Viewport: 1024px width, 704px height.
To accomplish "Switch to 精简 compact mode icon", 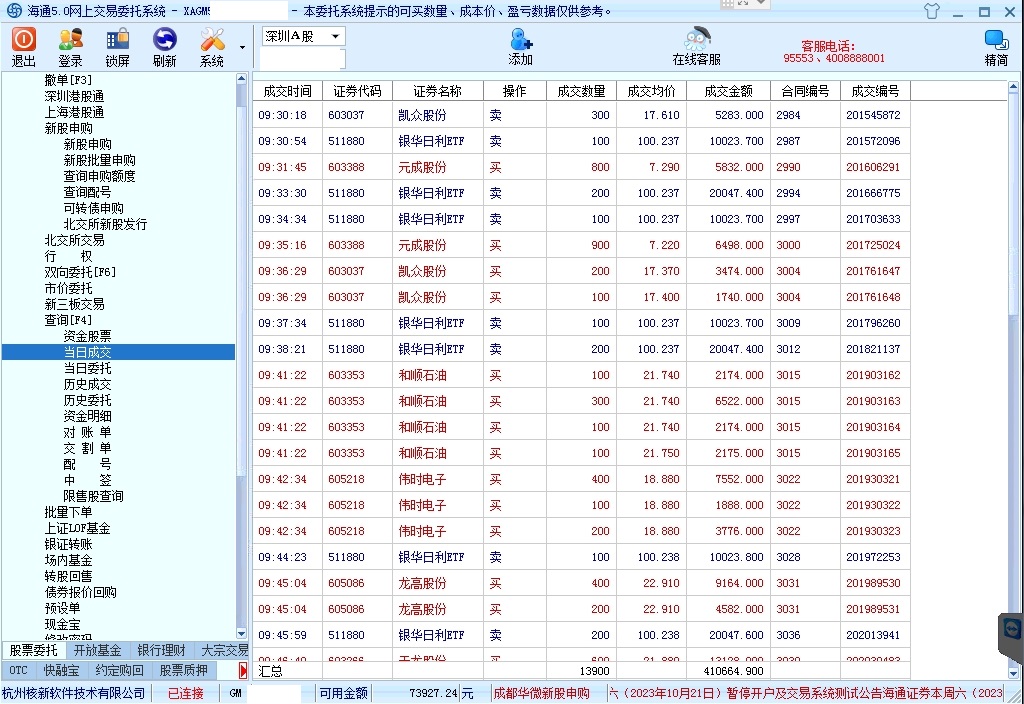I will point(996,46).
